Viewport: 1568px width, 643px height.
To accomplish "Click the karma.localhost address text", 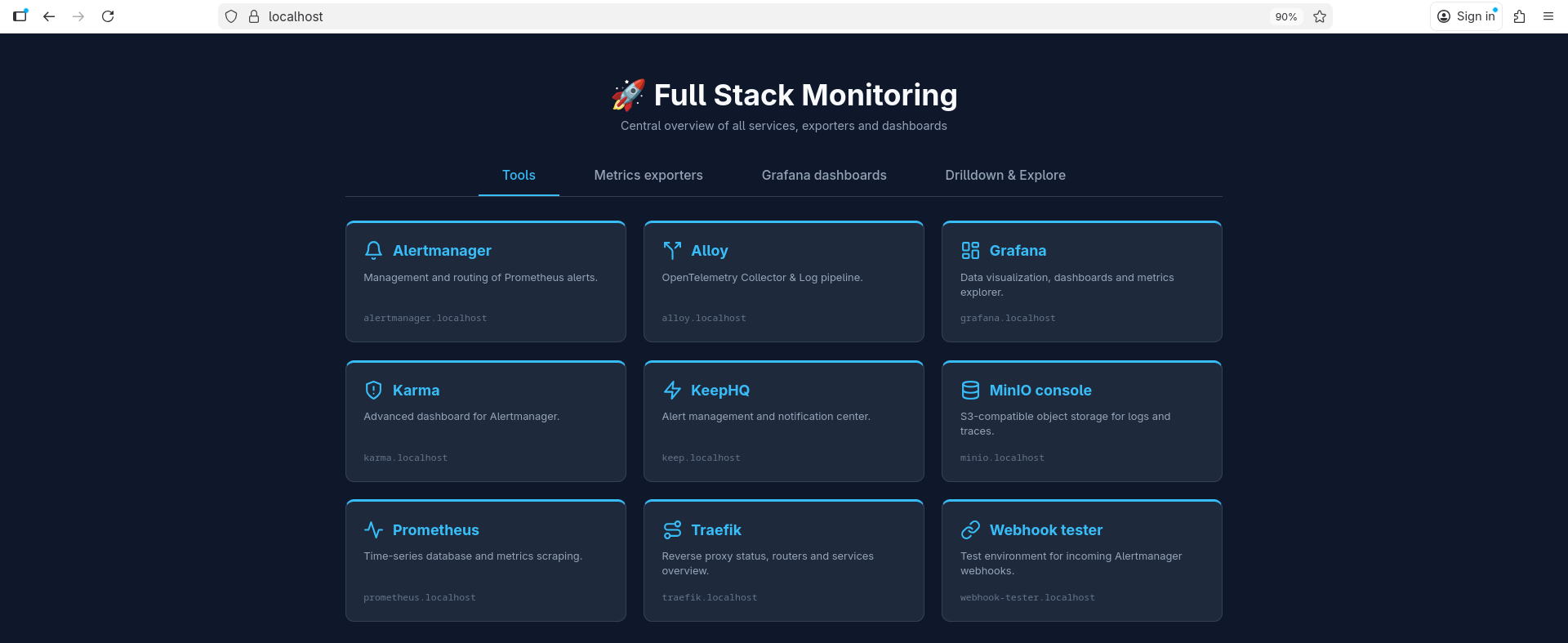I will 405,458.
